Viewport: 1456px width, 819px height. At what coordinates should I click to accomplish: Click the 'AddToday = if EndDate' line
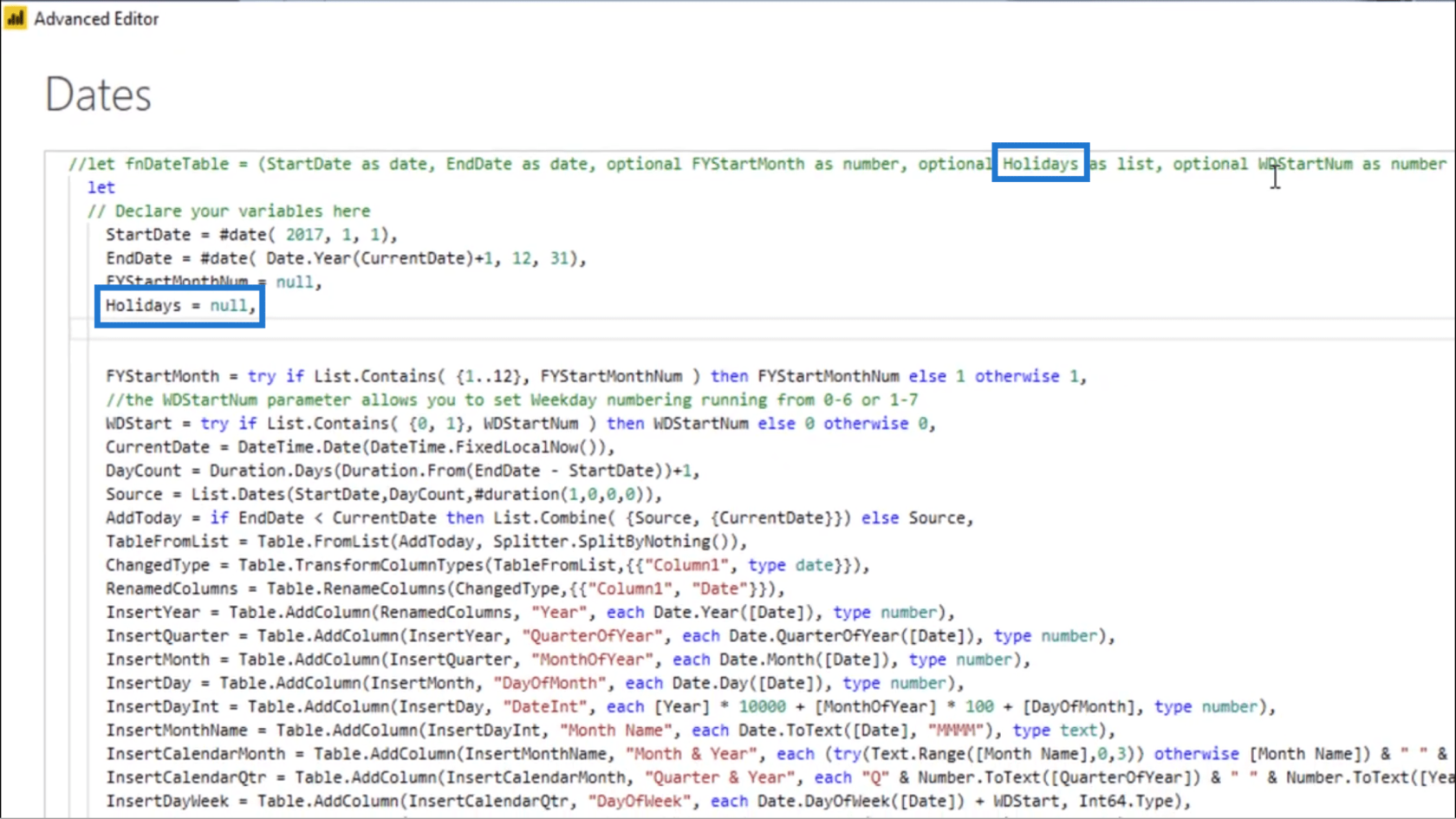pyautogui.click(x=540, y=517)
